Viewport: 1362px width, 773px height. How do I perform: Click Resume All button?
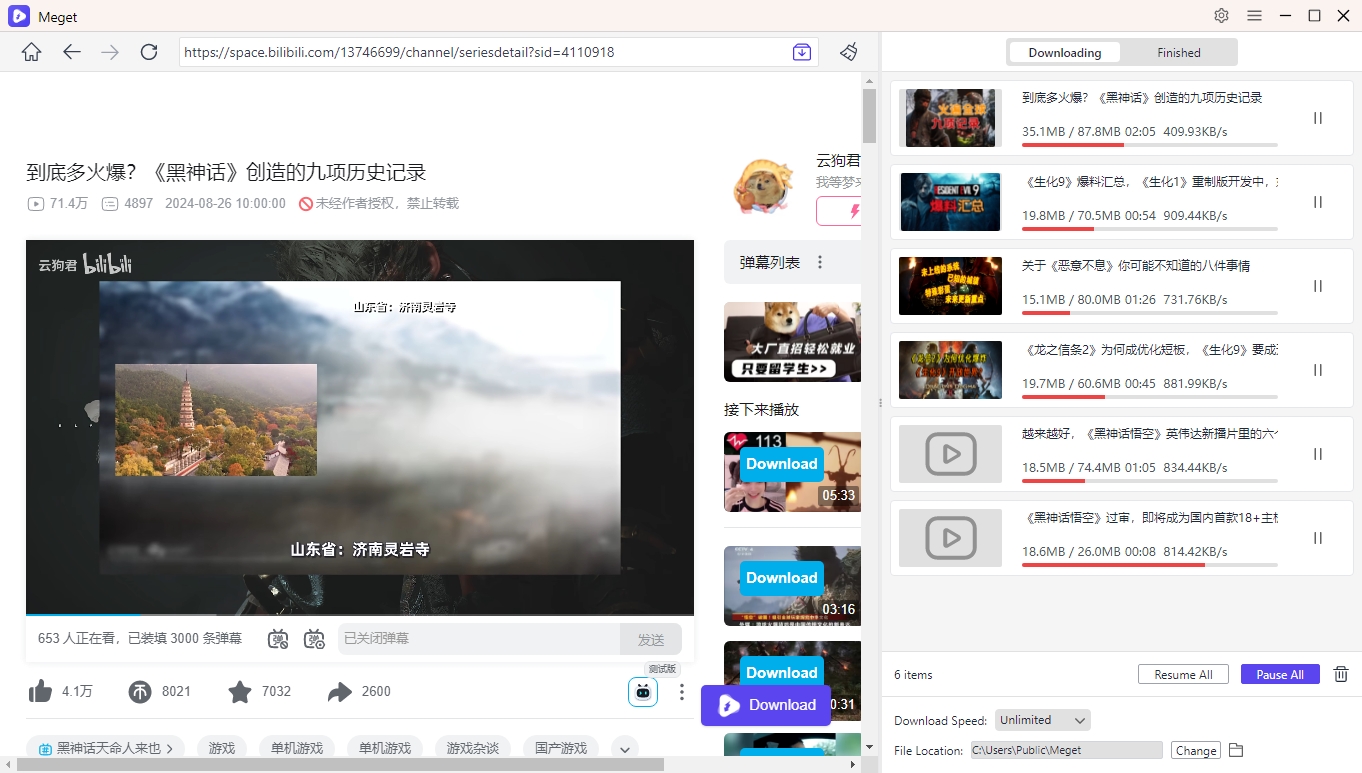(1183, 675)
